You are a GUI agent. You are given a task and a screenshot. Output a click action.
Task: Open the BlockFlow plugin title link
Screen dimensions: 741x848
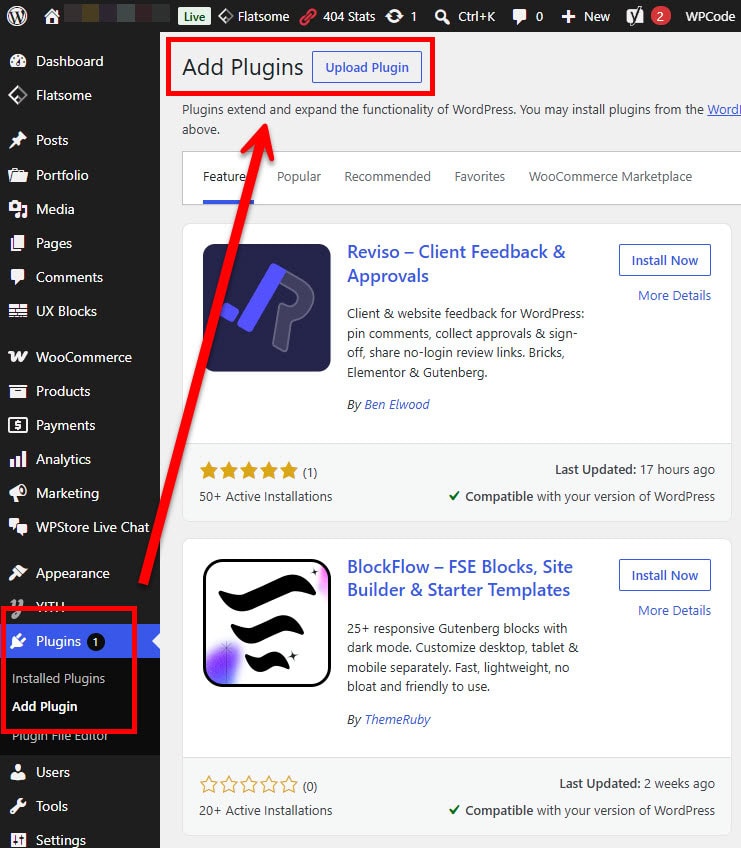point(459,579)
